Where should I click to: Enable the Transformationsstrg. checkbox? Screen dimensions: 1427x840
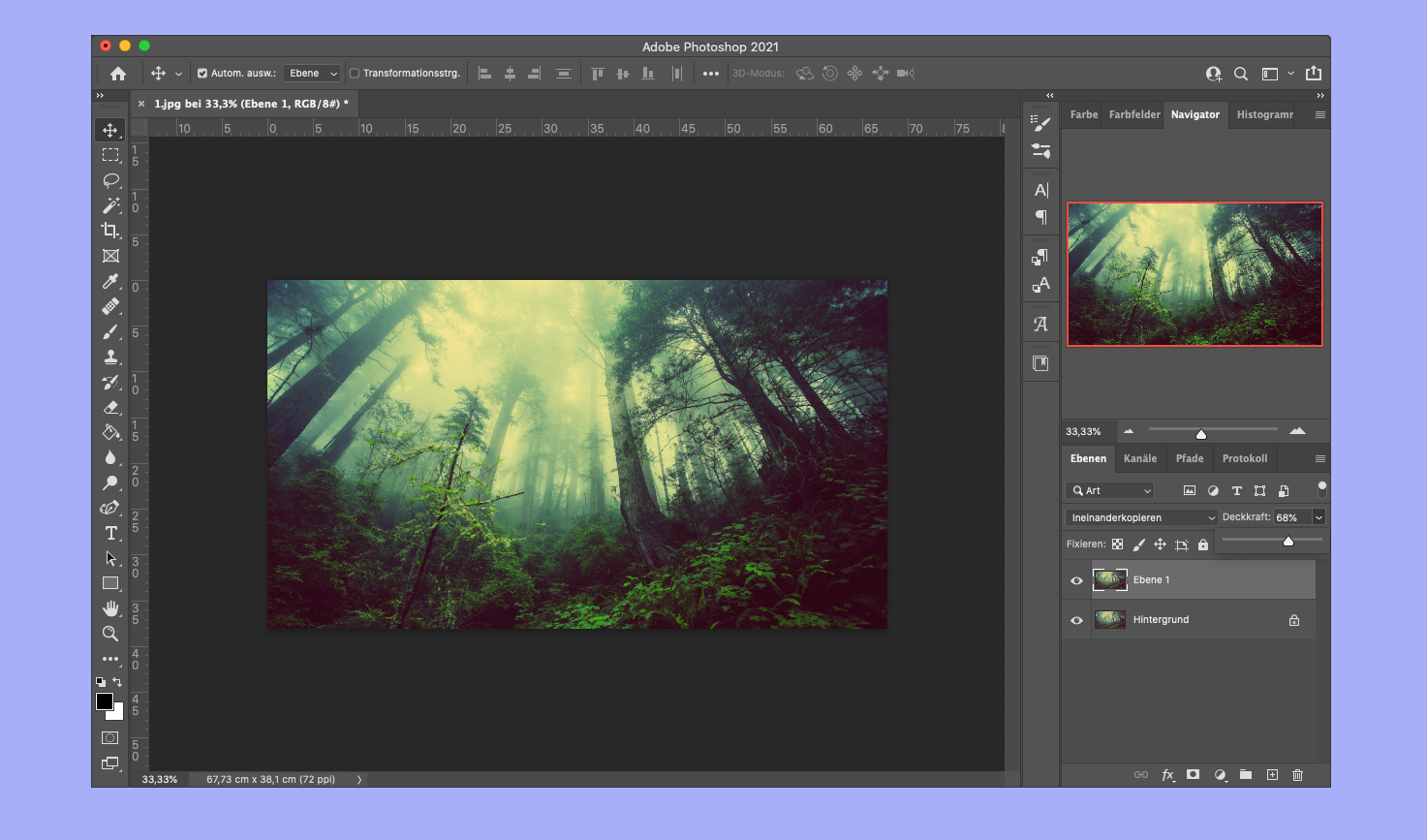point(355,74)
